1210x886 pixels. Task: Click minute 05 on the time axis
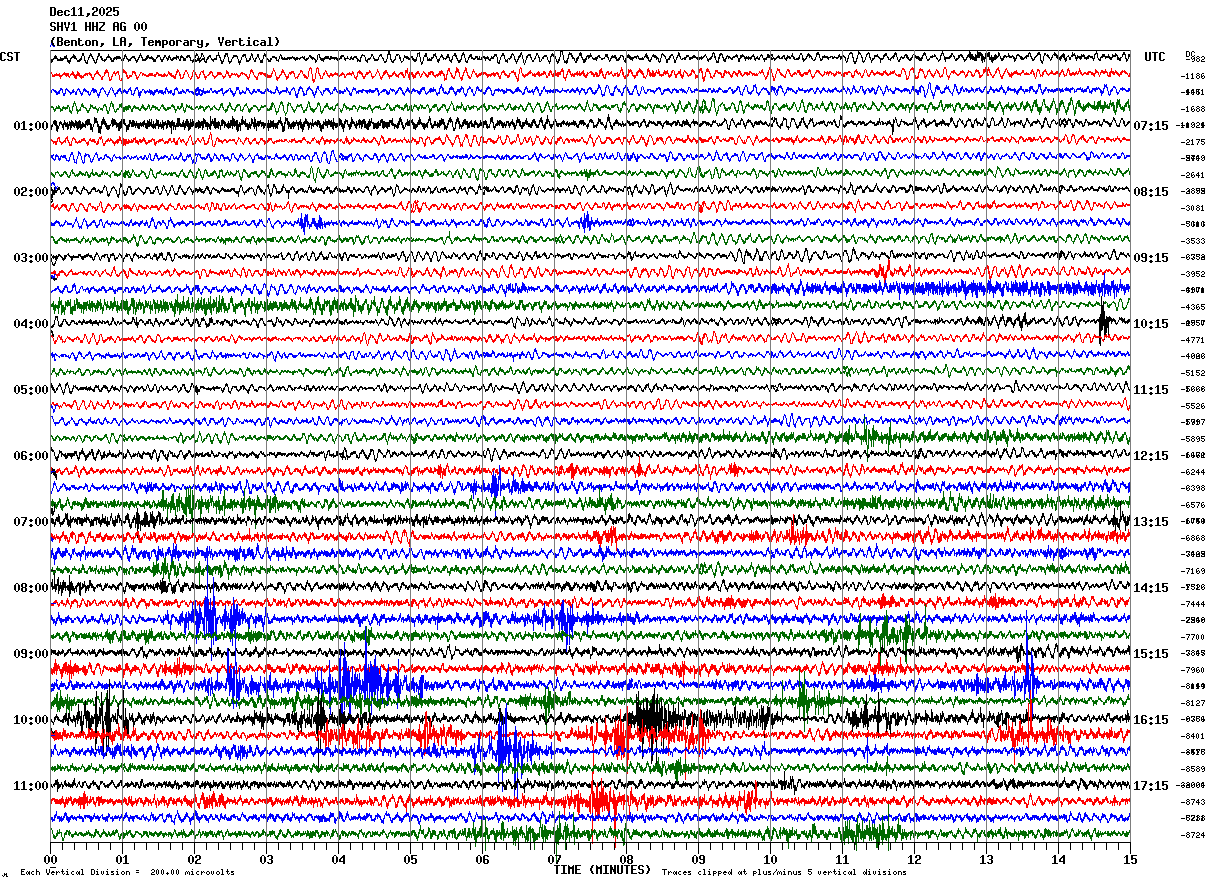[410, 859]
